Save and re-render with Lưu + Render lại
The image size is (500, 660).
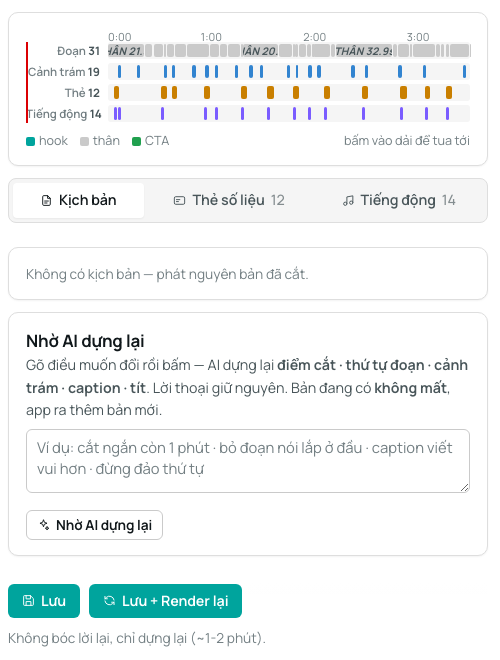165,601
